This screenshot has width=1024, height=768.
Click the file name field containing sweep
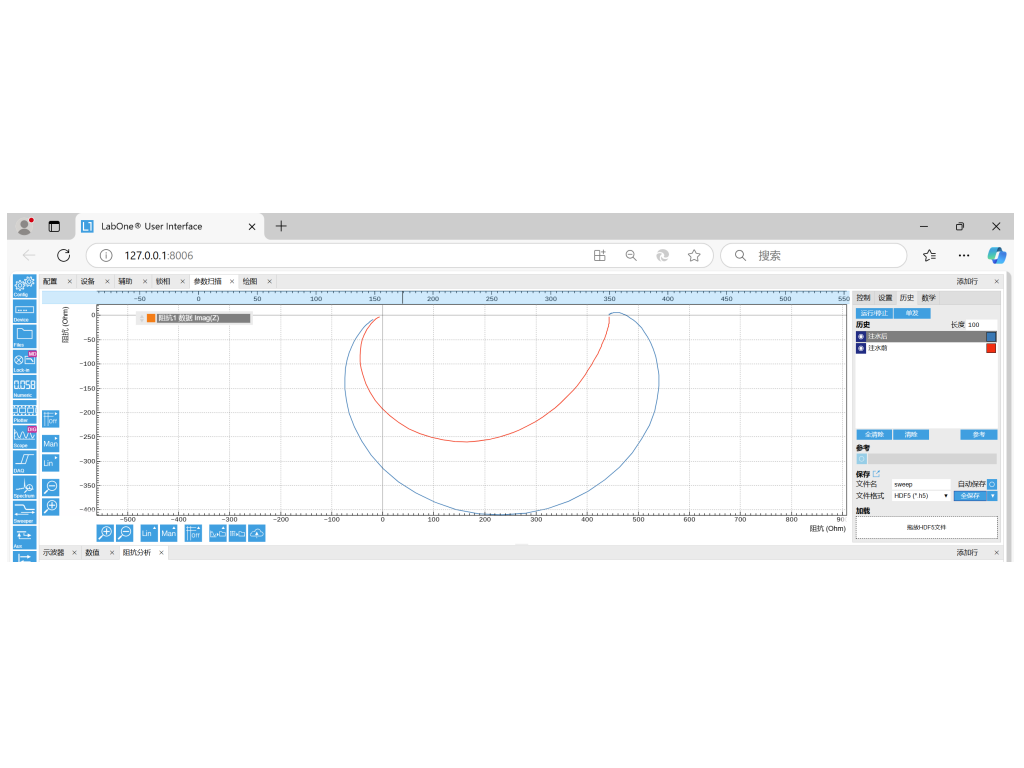pyautogui.click(x=920, y=484)
